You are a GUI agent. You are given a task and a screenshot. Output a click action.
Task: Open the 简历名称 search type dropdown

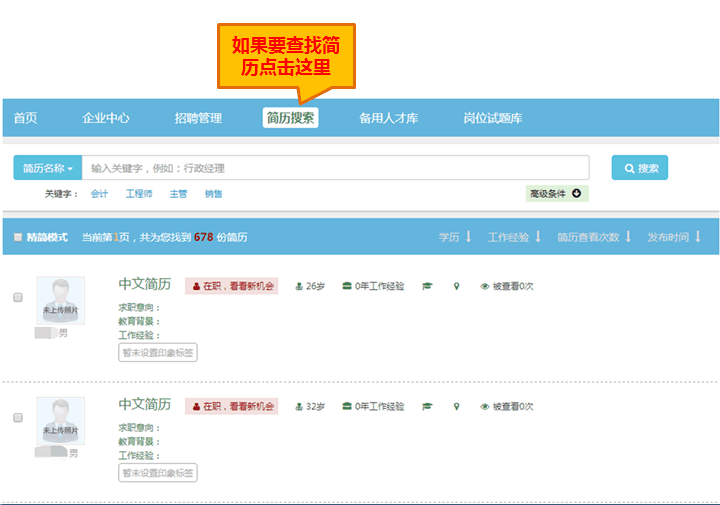point(47,168)
